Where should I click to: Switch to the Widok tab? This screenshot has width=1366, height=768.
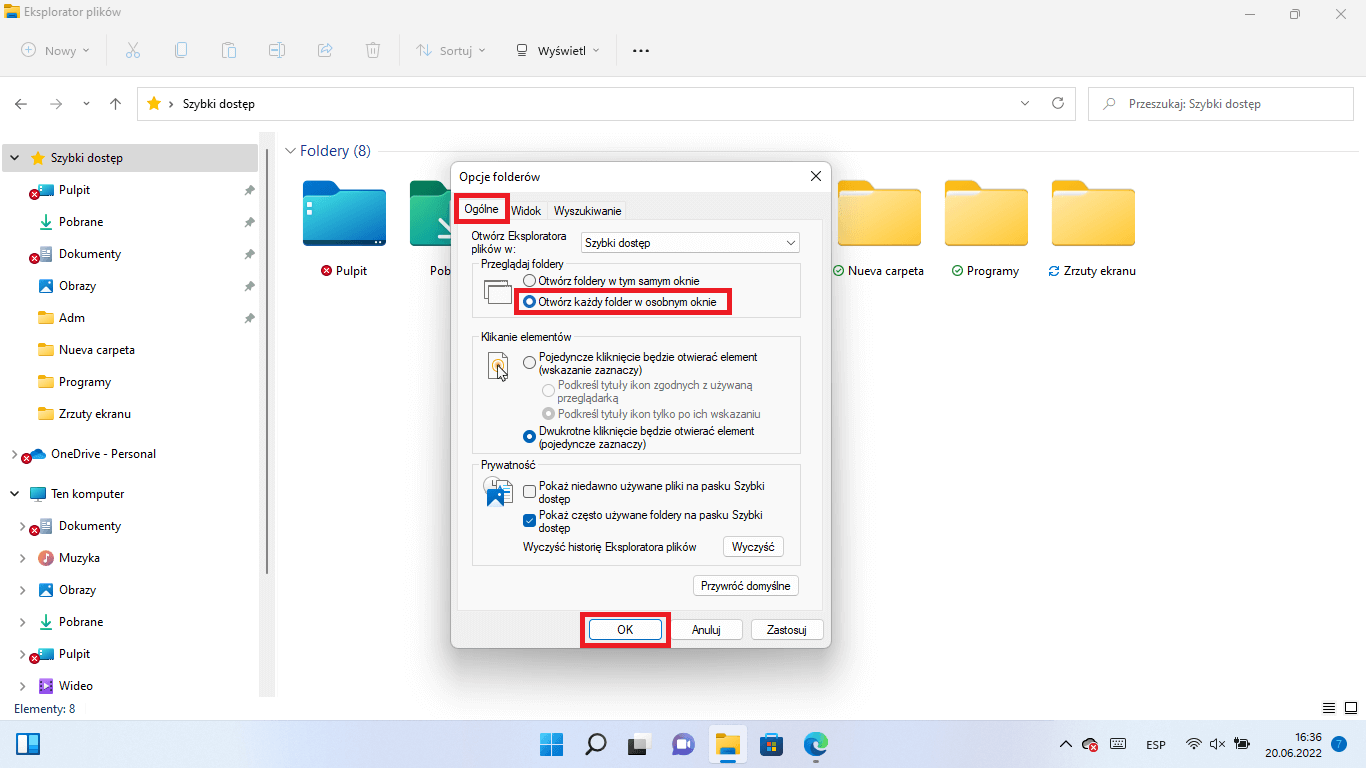[x=526, y=211]
